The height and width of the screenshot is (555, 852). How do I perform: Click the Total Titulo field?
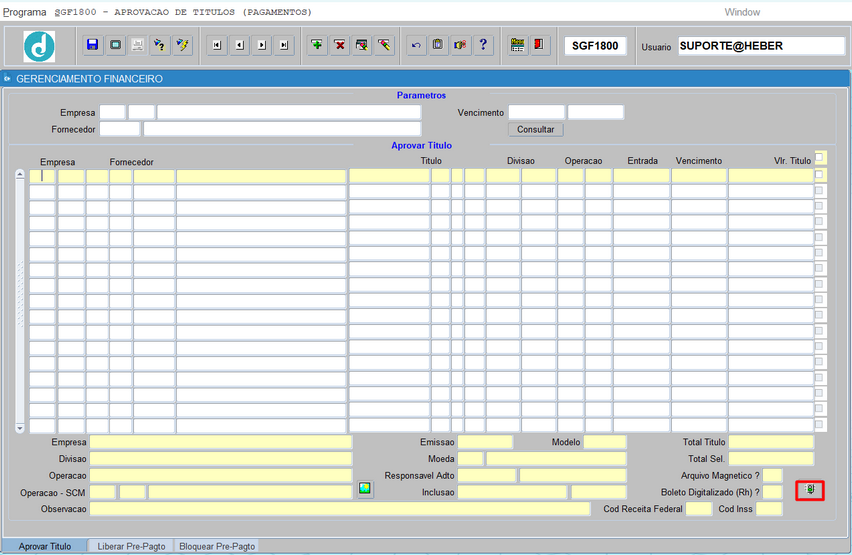pos(771,442)
